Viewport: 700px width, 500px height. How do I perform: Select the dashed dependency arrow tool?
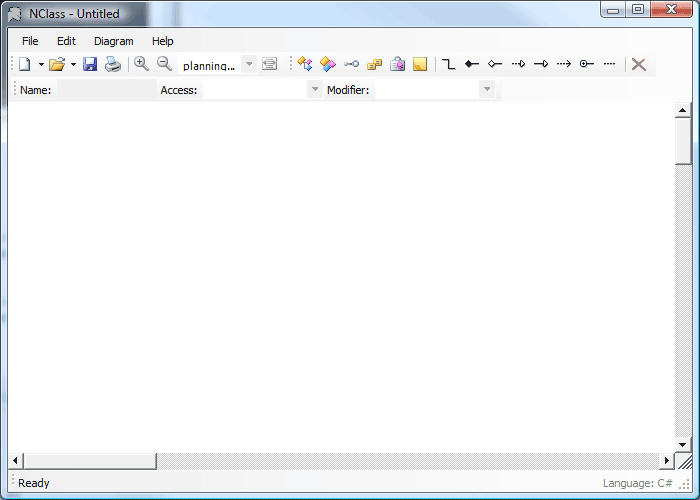563,64
